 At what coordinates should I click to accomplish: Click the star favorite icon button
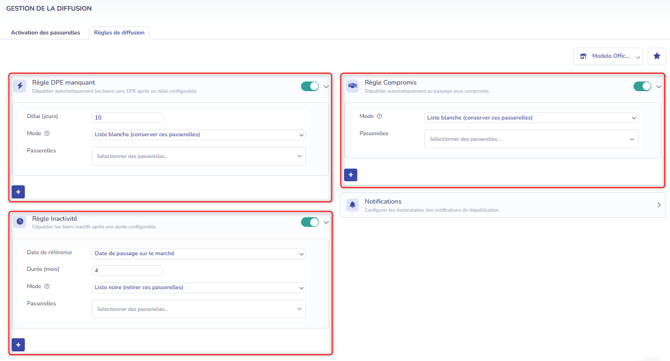(x=657, y=56)
